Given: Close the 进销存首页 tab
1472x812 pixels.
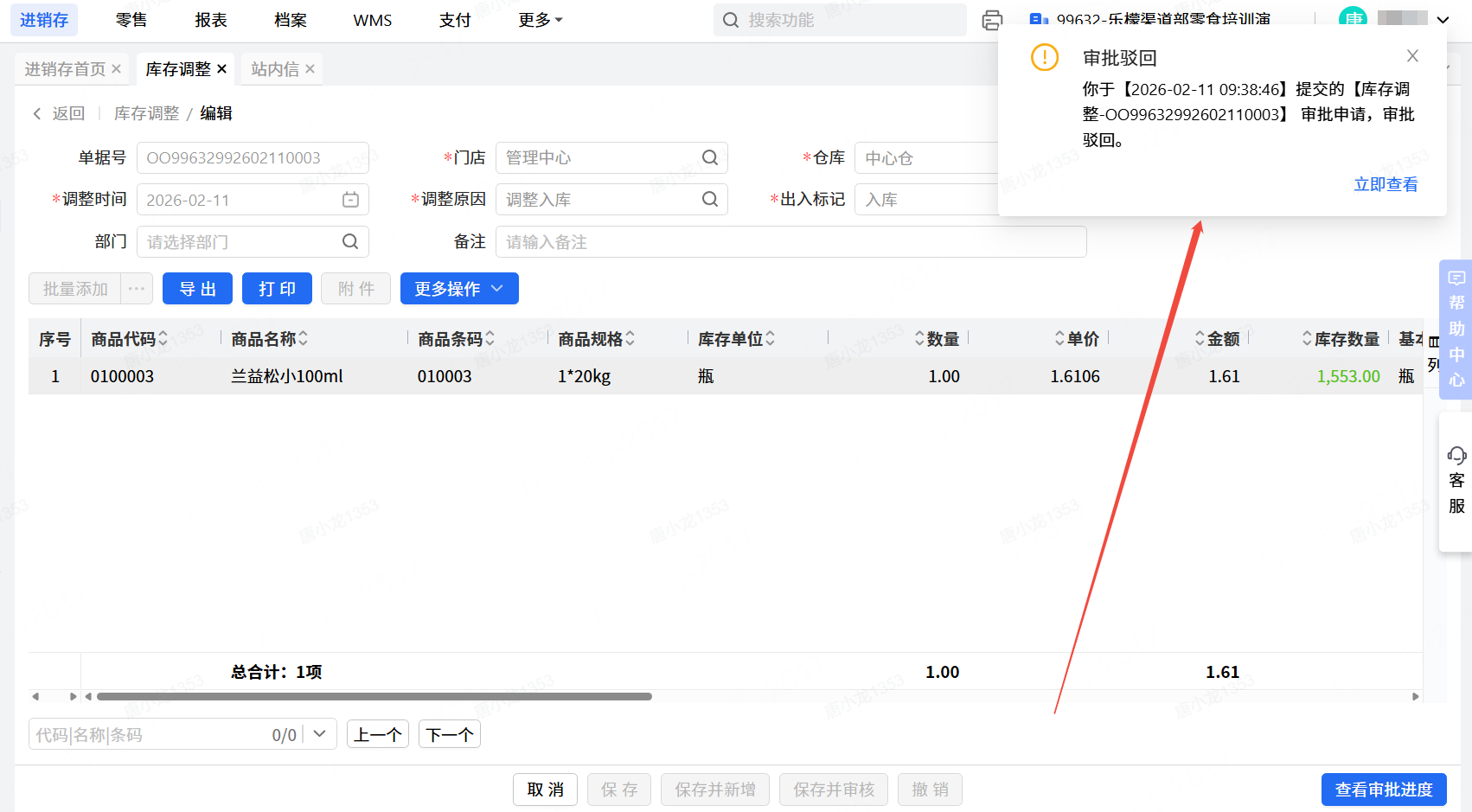Looking at the screenshot, I should [116, 69].
